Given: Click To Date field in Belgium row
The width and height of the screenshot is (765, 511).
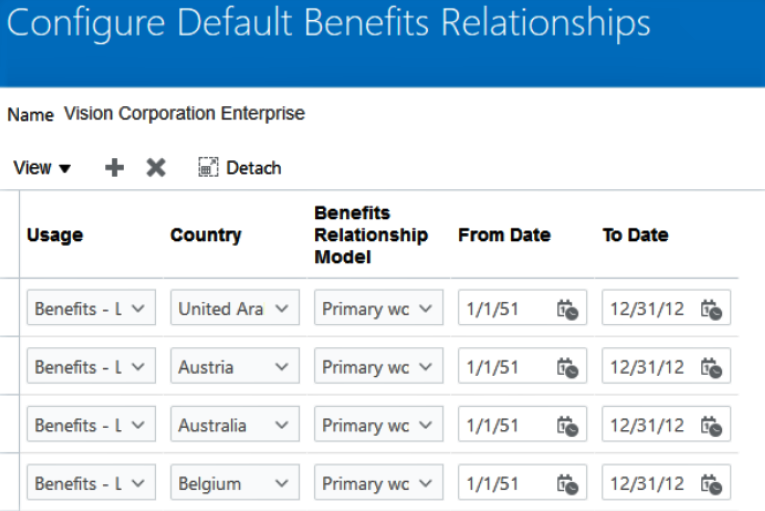Looking at the screenshot, I should 649,484.
